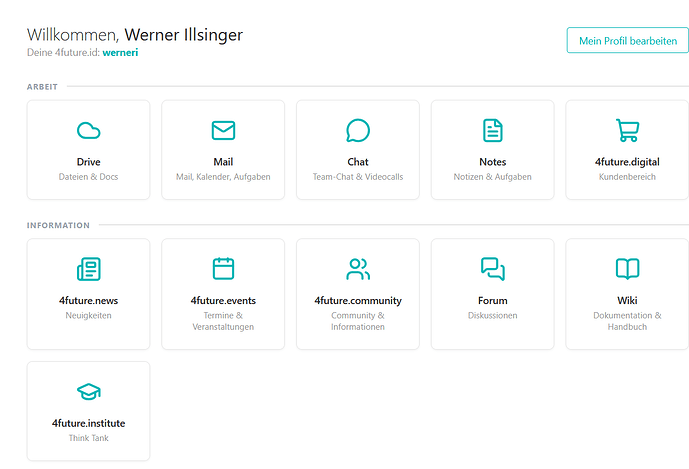Select the Mail card title

click(223, 162)
